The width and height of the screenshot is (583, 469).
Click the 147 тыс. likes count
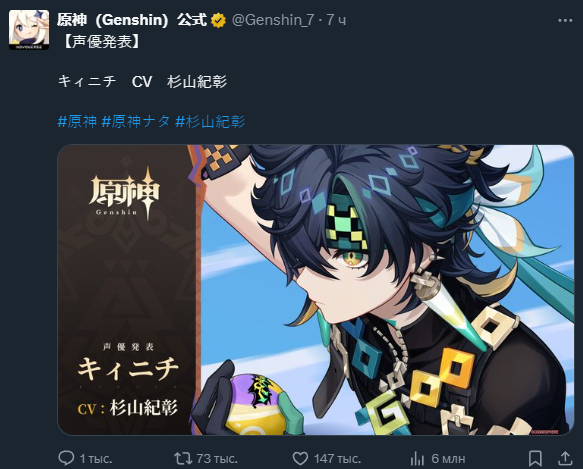coord(337,459)
